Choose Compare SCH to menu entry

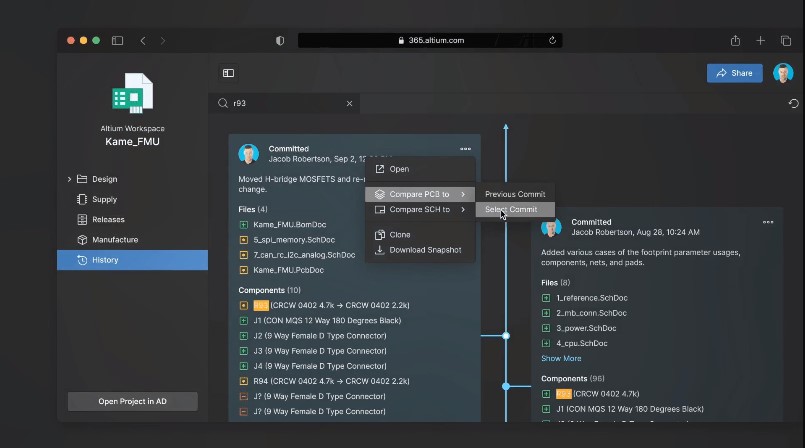[x=420, y=209]
